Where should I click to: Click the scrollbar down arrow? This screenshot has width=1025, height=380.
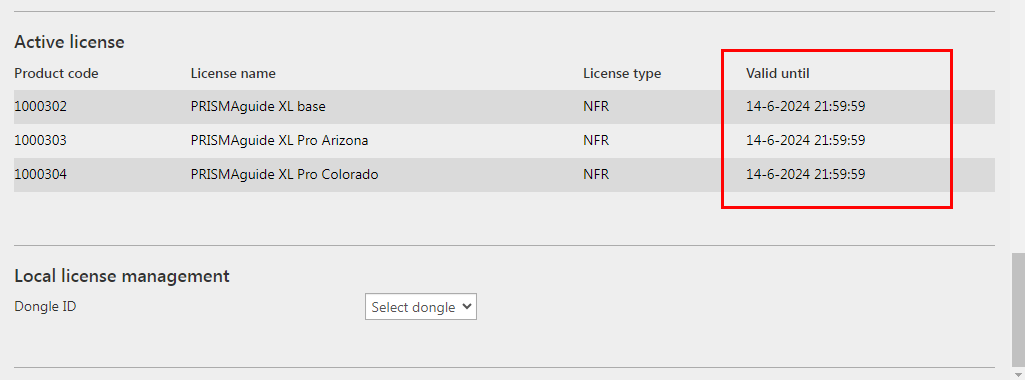pos(1018,374)
